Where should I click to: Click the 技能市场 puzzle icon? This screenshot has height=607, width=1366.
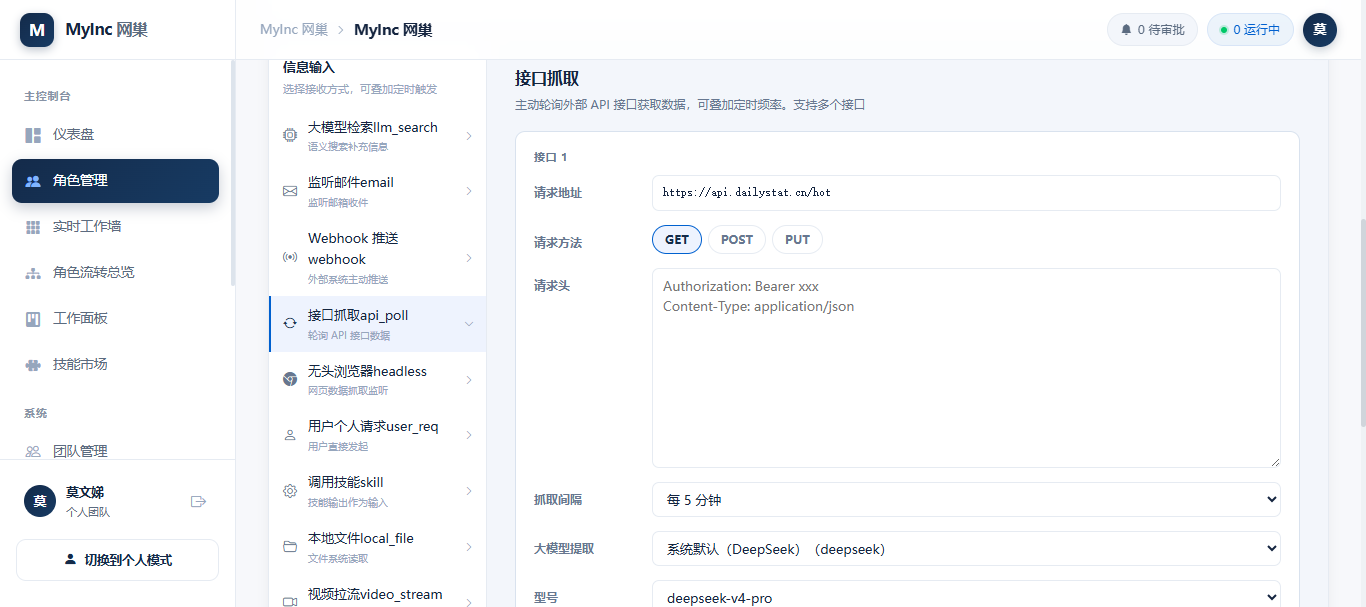coord(33,365)
